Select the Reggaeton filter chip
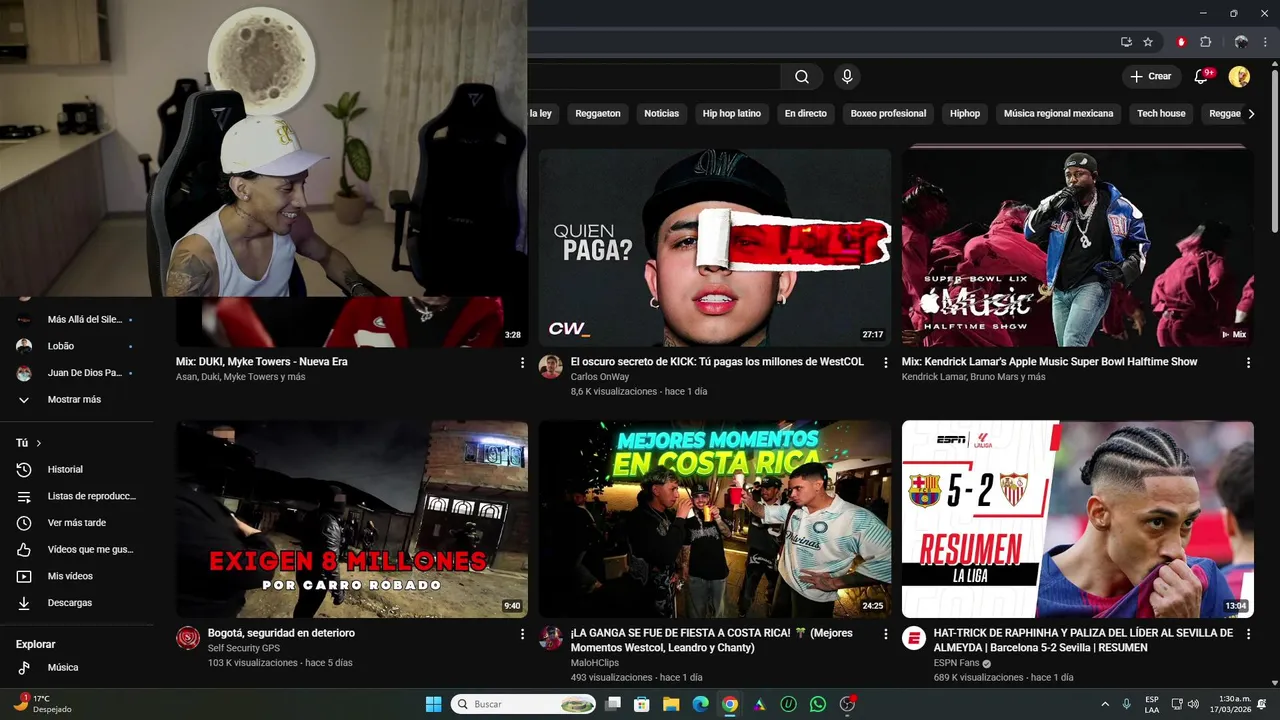Screen dimensions: 1280x720 [598, 114]
